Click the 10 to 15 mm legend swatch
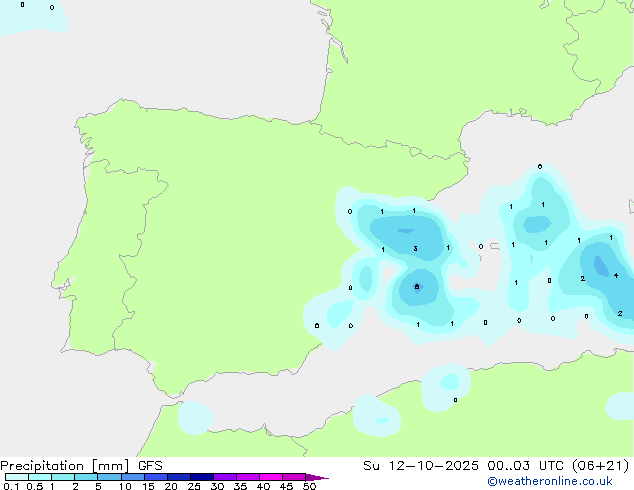The width and height of the screenshot is (634, 490). tap(133, 477)
